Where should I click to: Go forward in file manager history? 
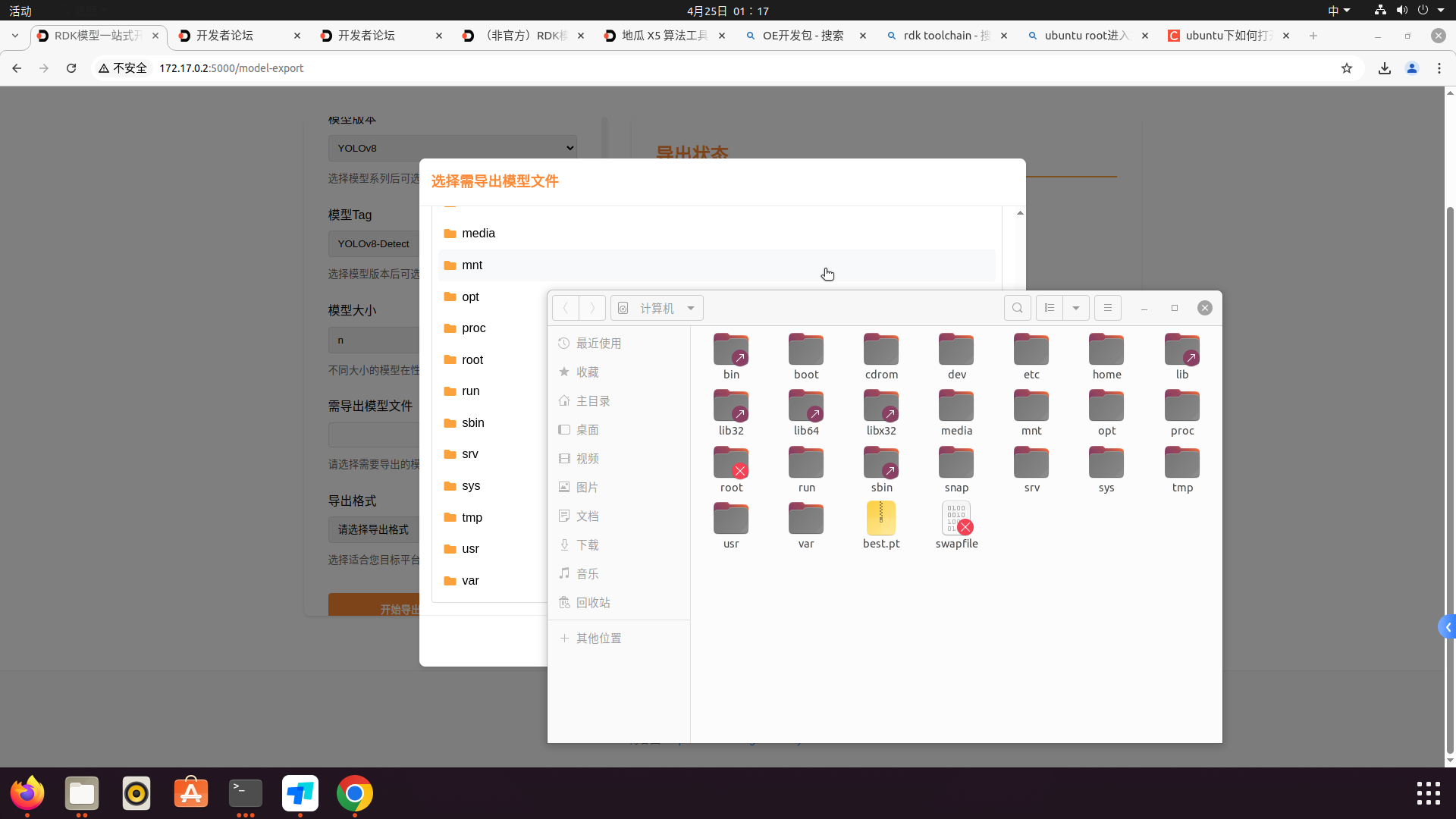(592, 308)
